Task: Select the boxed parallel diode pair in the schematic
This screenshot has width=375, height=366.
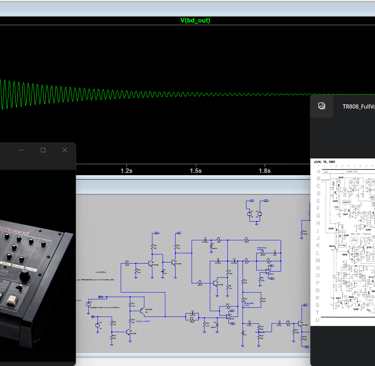Action: pos(192,316)
